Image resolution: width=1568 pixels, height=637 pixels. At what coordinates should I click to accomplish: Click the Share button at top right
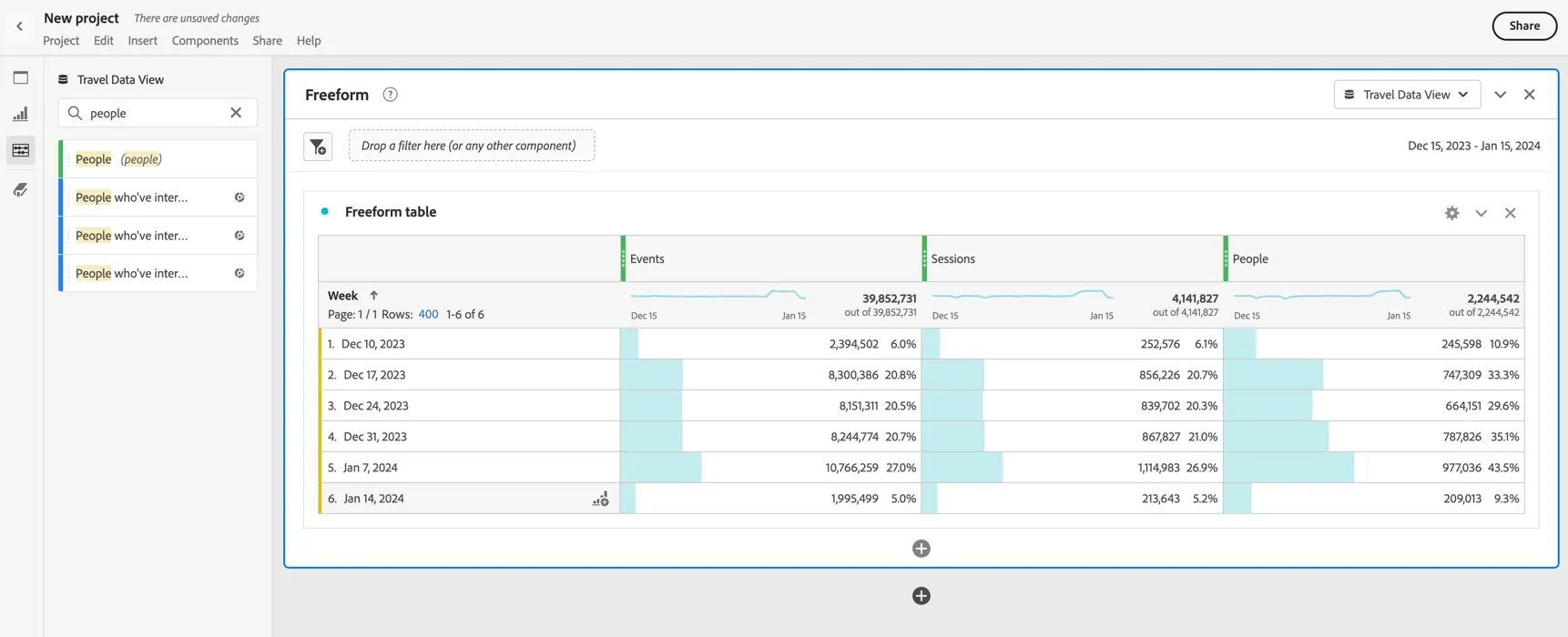pyautogui.click(x=1524, y=26)
